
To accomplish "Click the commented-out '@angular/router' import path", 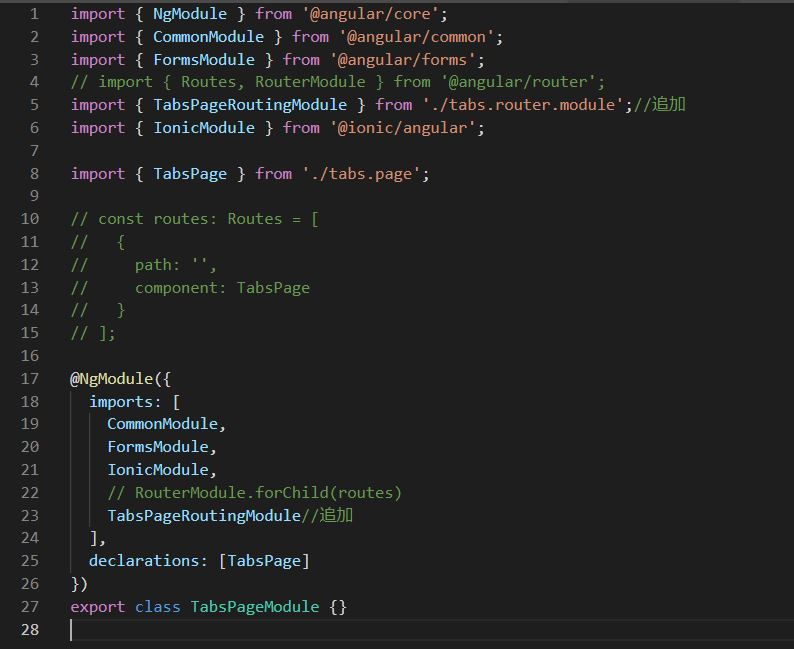I will [521, 82].
